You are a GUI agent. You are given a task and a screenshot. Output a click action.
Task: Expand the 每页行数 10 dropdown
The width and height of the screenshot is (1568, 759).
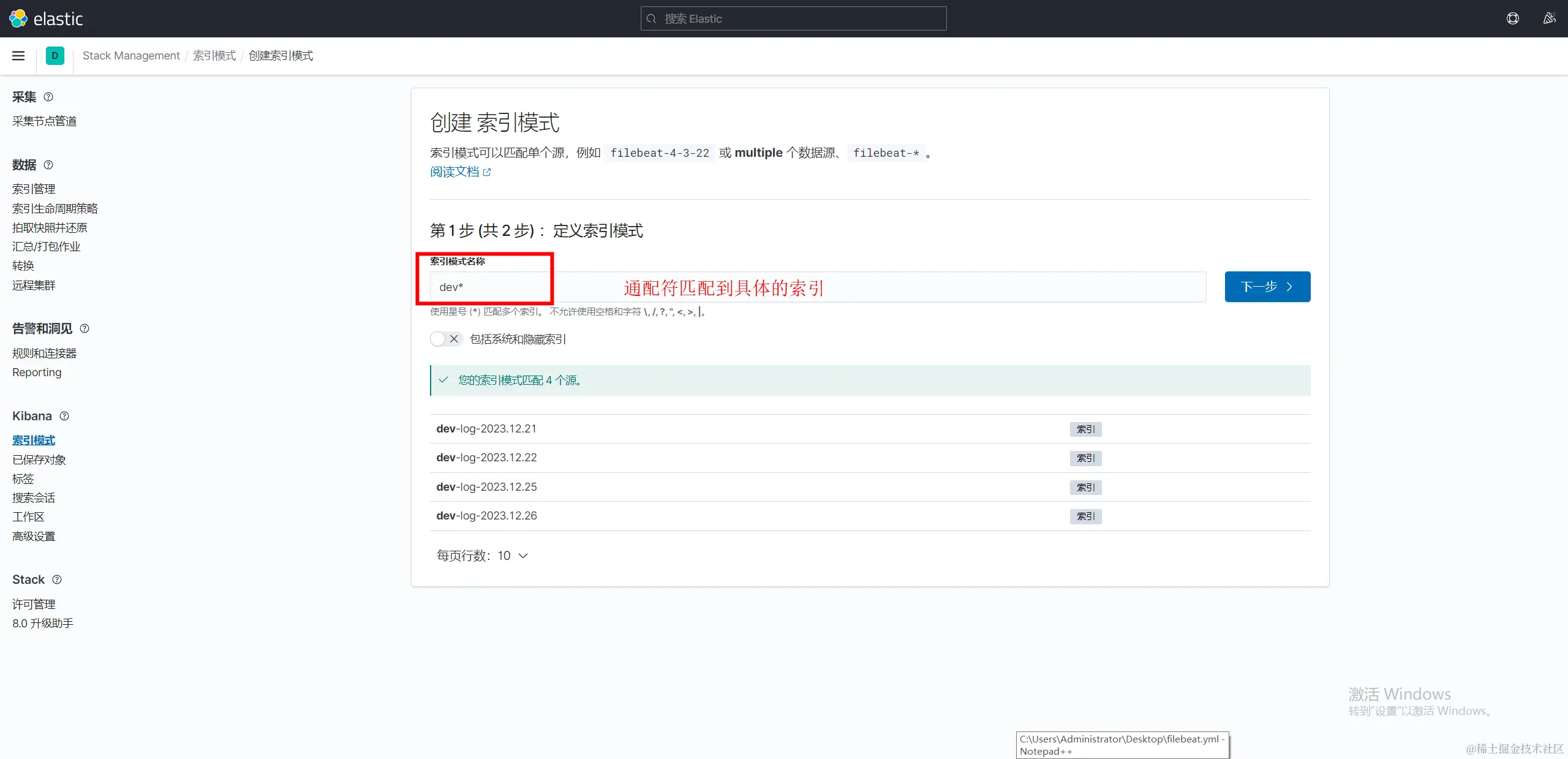pos(482,556)
